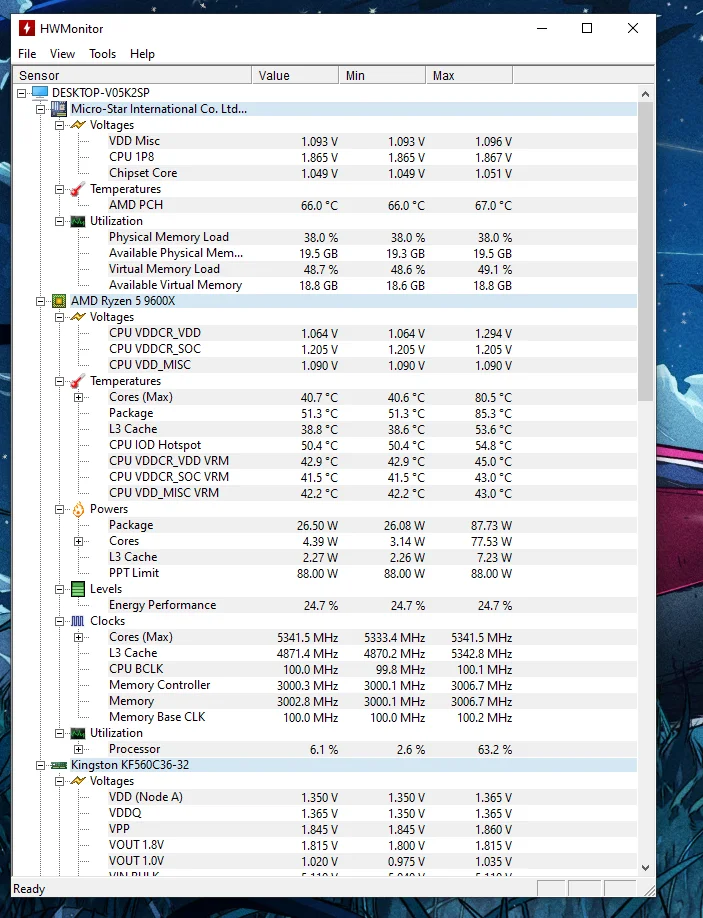Click the Ryzen Voltages lightning icon

[78, 317]
